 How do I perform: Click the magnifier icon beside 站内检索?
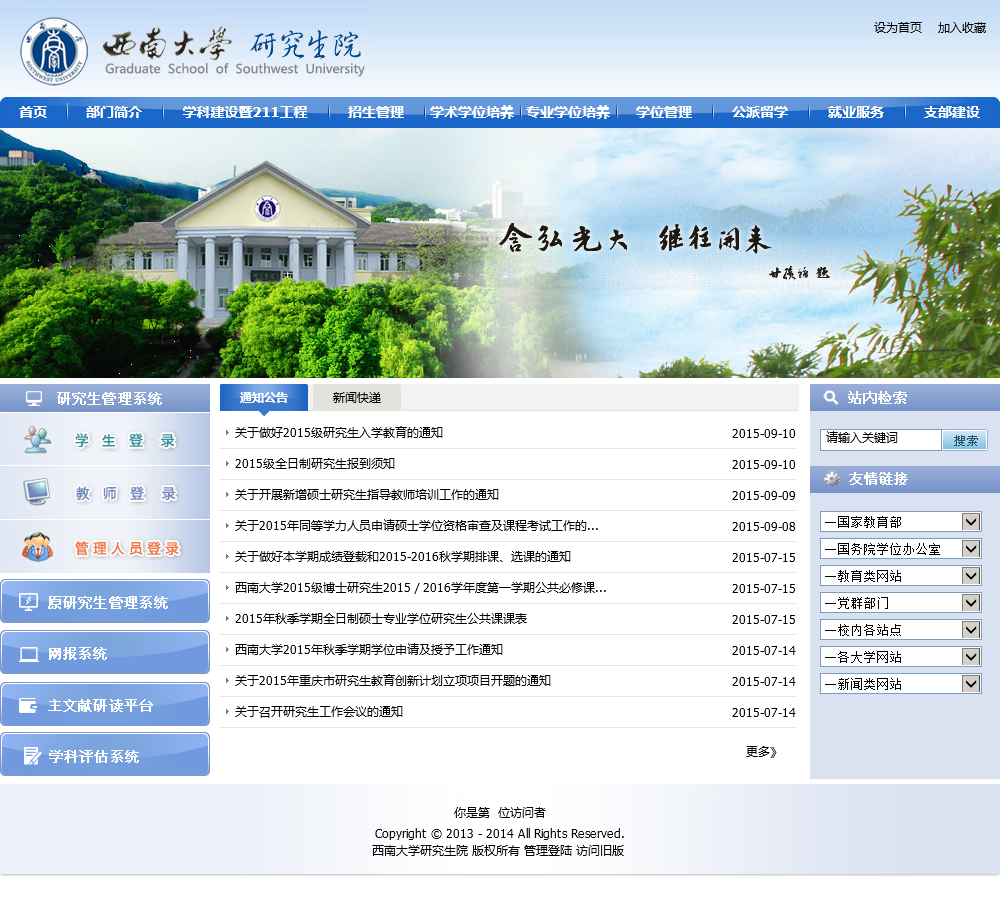(x=830, y=397)
